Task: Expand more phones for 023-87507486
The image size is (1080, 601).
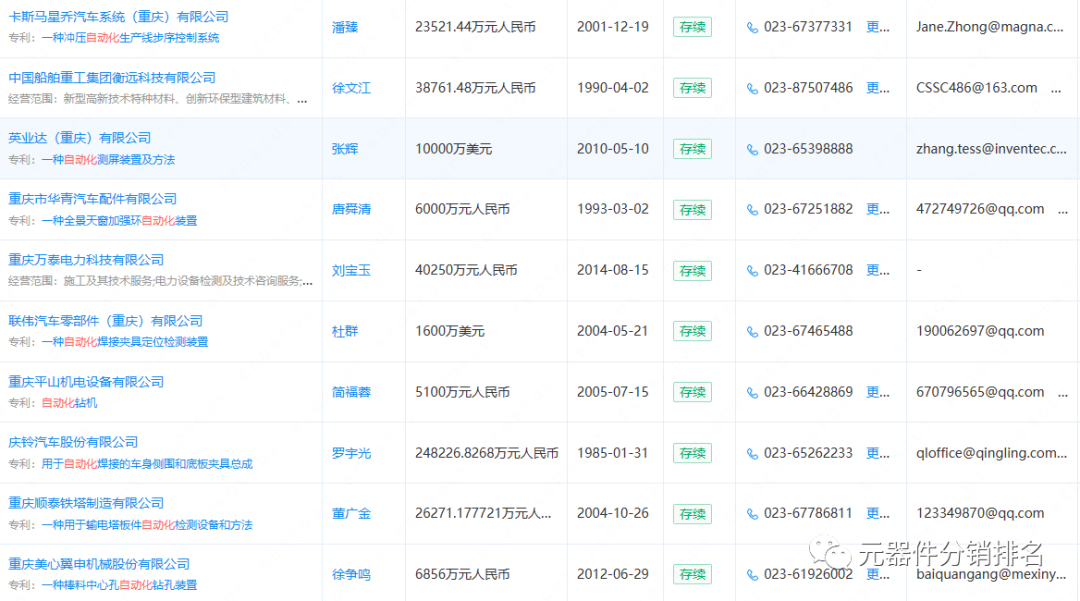Action: [878, 88]
